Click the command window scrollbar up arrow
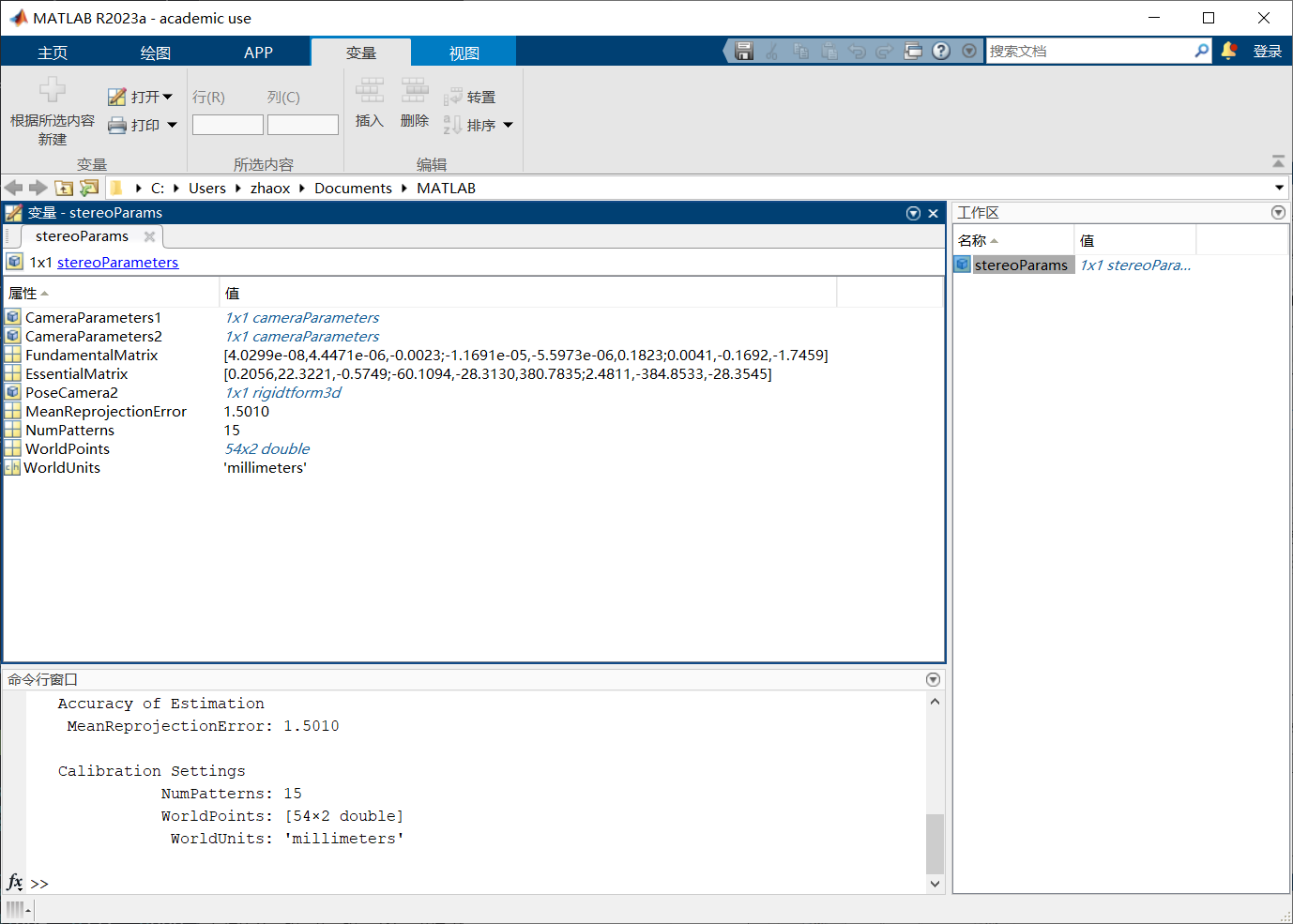1293x924 pixels. tap(935, 702)
